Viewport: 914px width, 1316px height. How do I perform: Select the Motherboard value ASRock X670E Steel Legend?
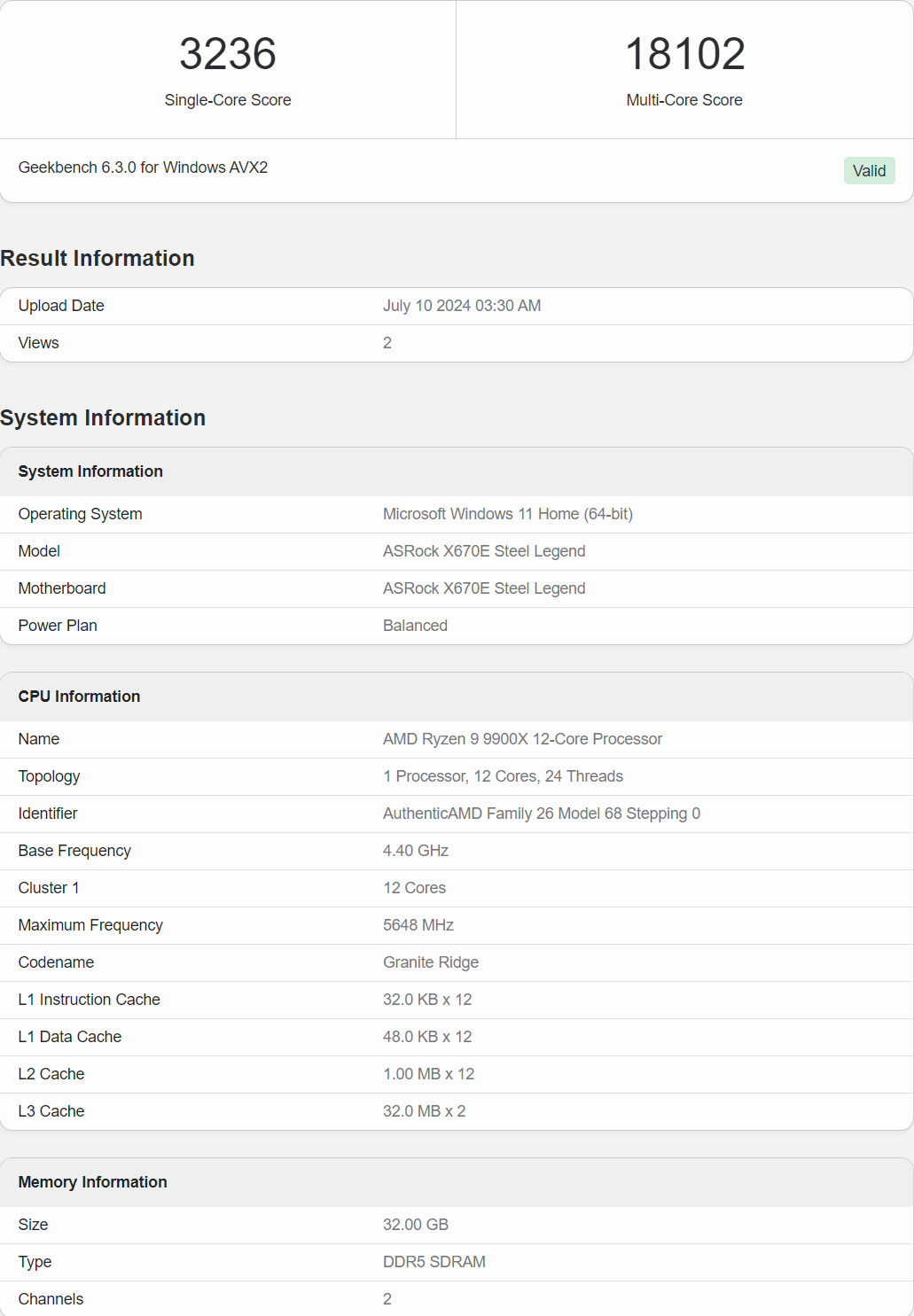click(484, 588)
